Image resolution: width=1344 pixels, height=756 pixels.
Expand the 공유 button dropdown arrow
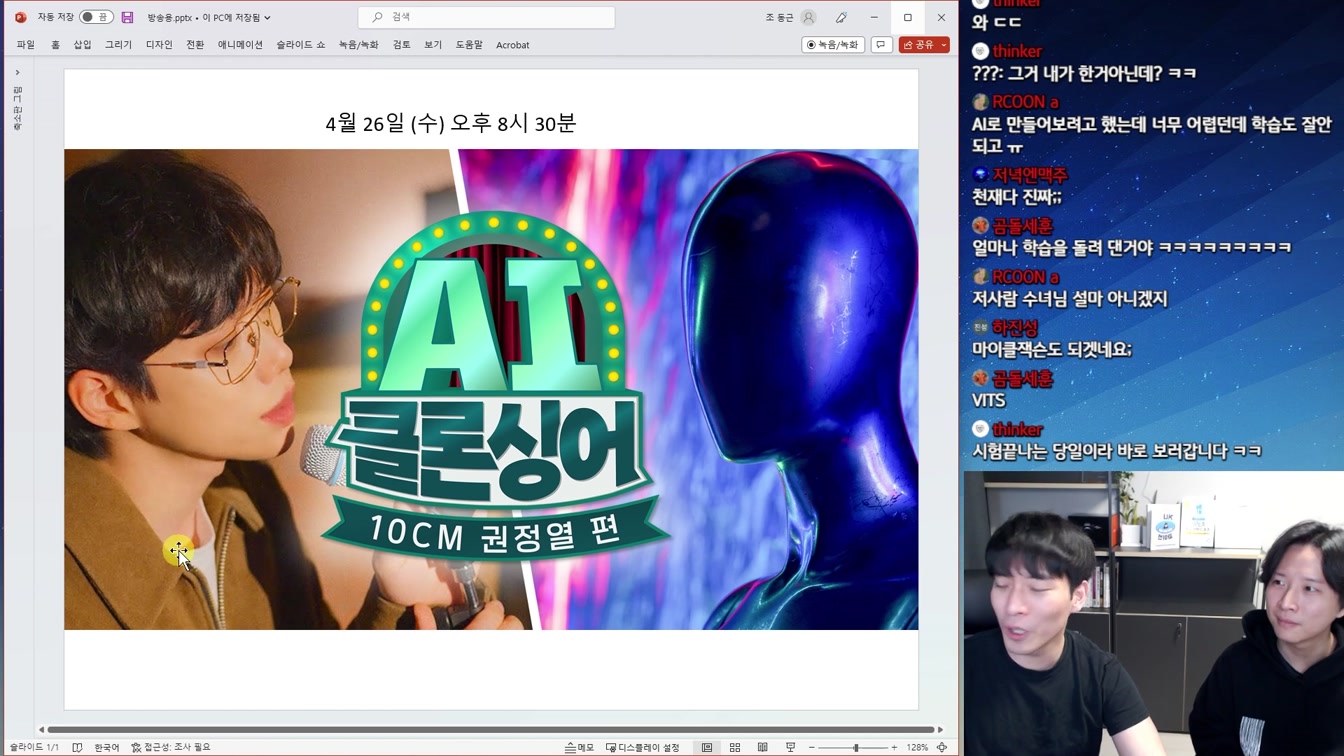[x=944, y=45]
